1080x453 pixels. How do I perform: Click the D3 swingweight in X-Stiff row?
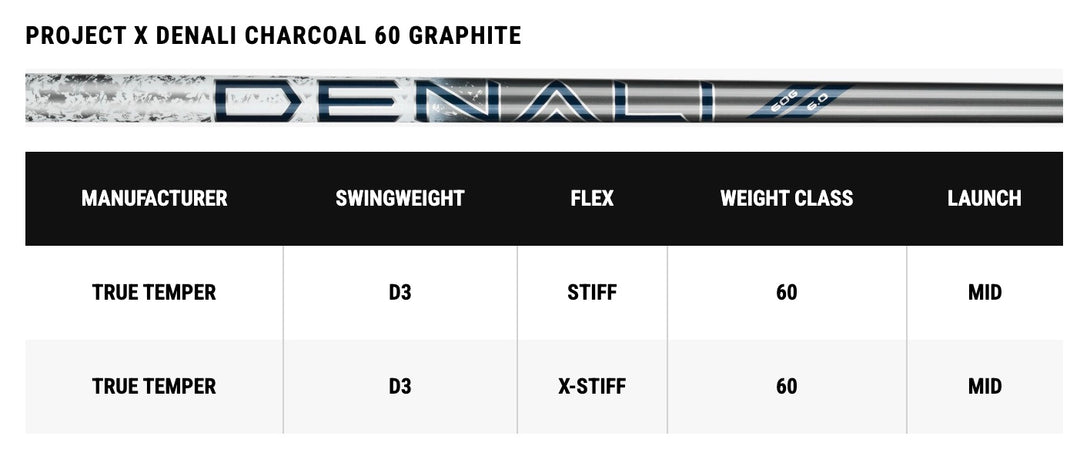[400, 386]
